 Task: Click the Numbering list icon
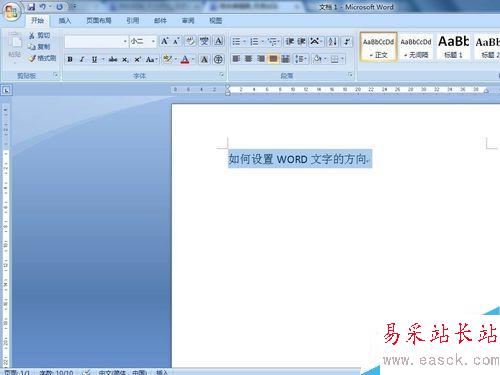pyautogui.click(x=254, y=41)
